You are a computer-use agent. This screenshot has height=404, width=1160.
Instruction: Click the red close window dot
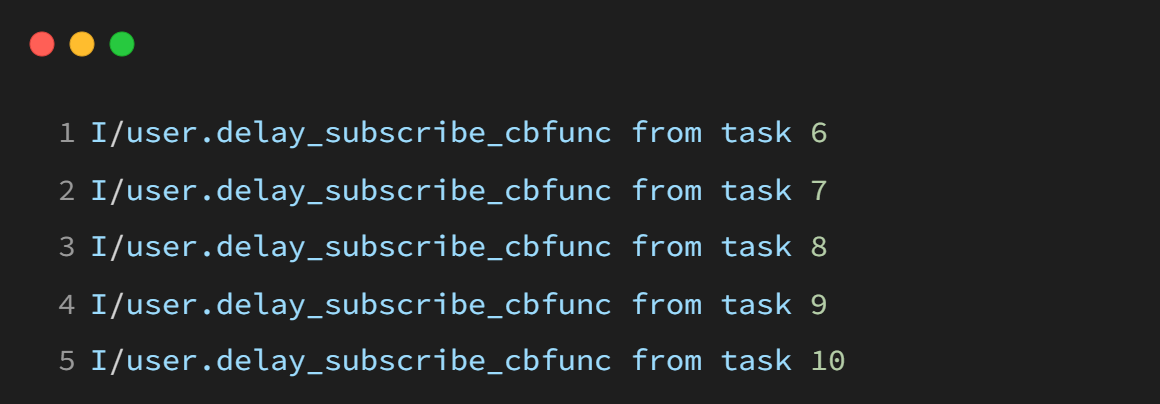tap(42, 44)
